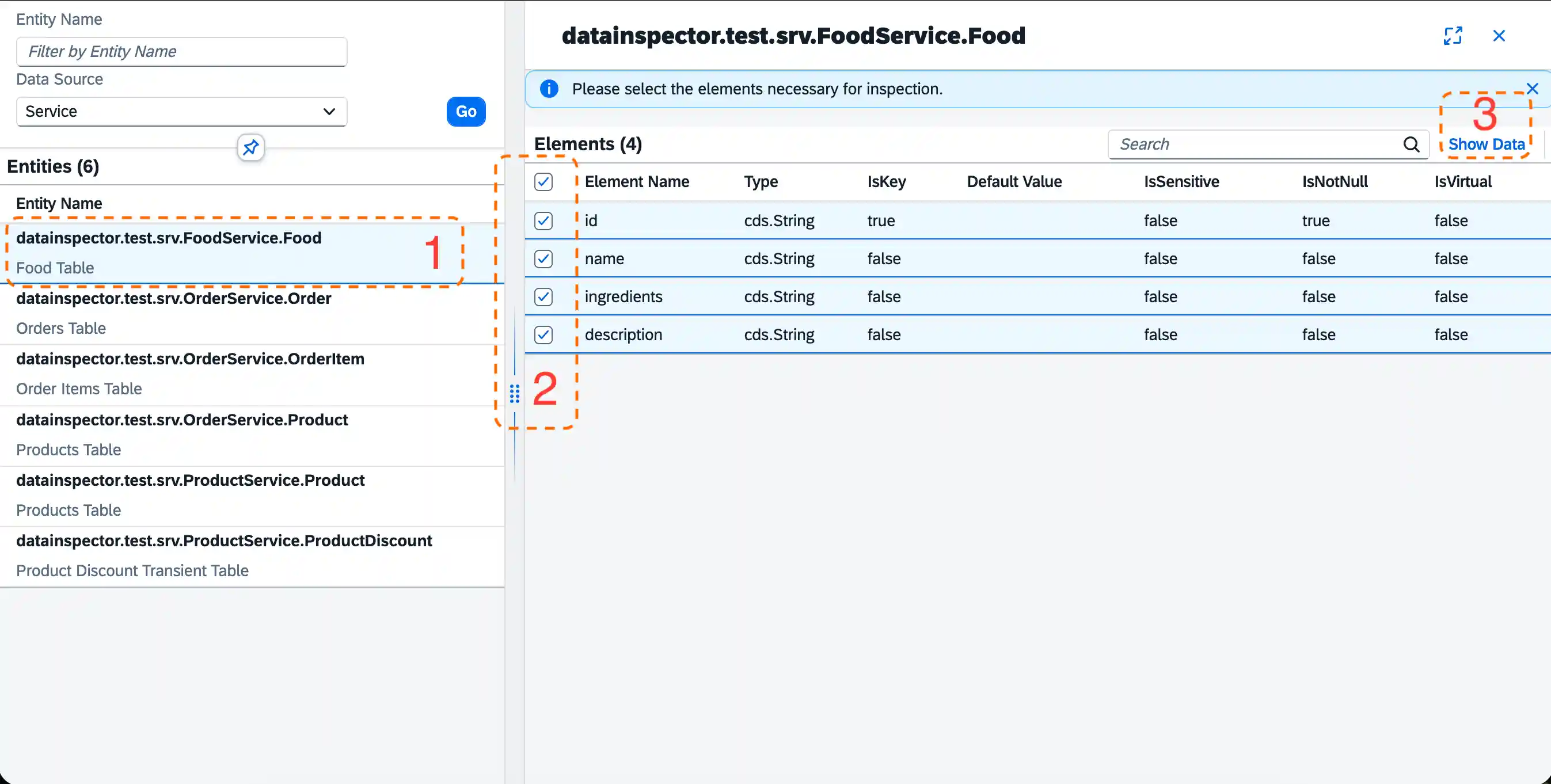Click the splitter drag handle grip
This screenshot has width=1551, height=784.
pyautogui.click(x=514, y=393)
